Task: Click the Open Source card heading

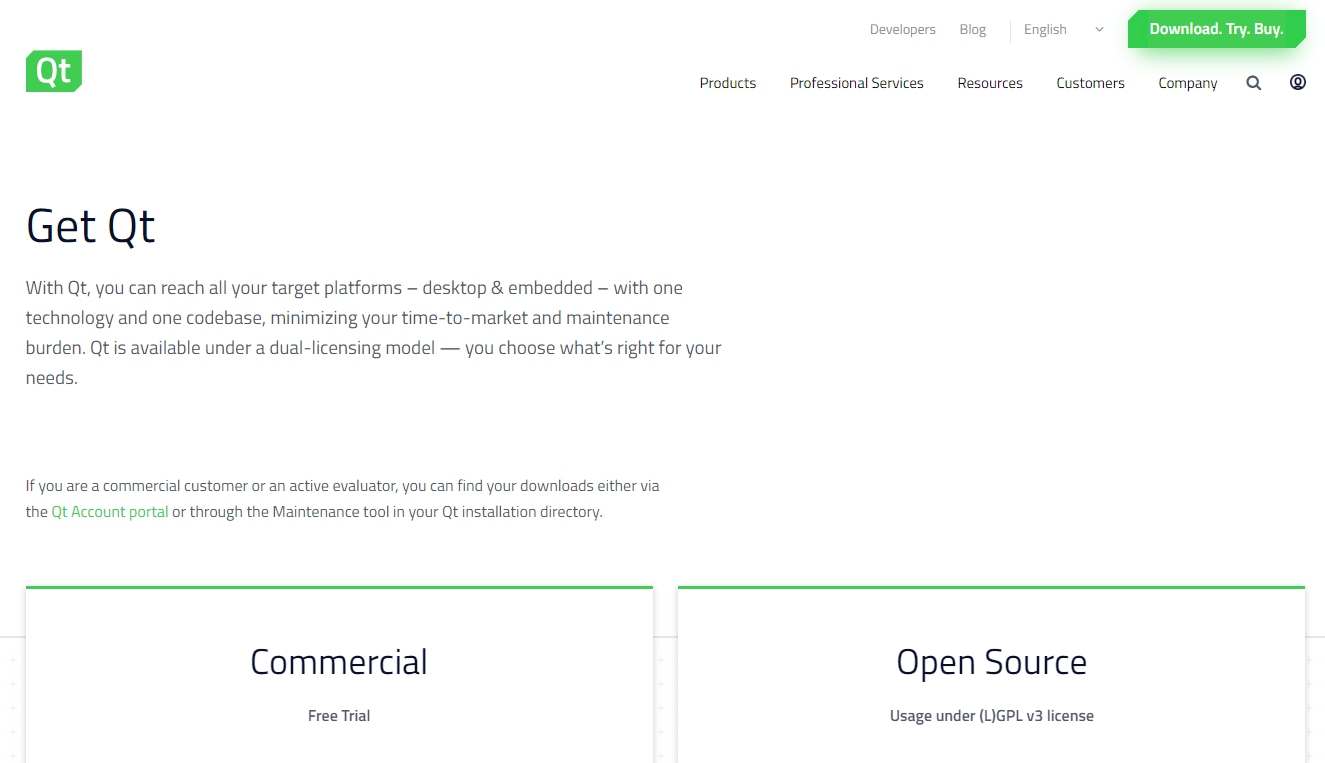Action: (x=992, y=662)
